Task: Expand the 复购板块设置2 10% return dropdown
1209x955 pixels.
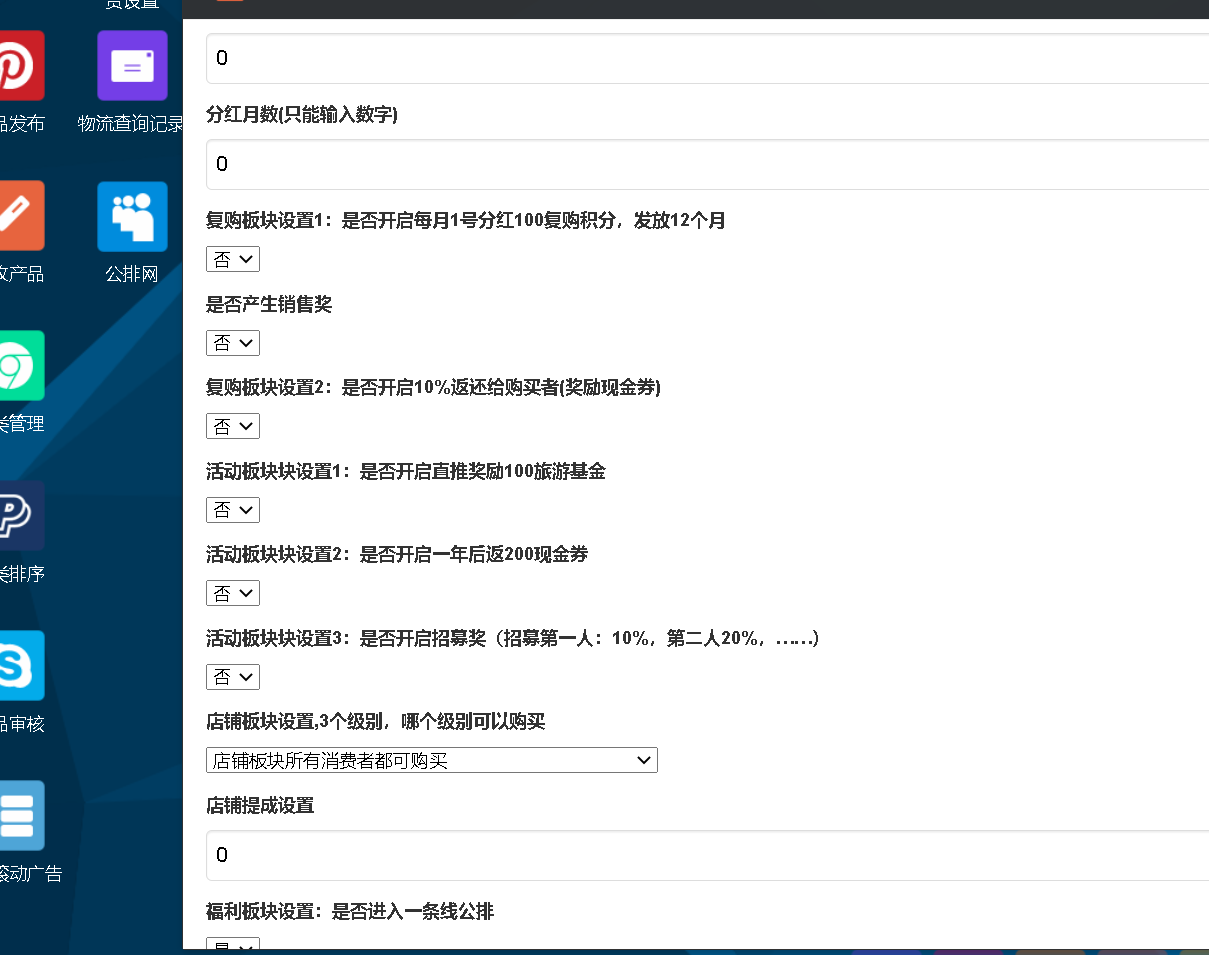Action: (233, 427)
